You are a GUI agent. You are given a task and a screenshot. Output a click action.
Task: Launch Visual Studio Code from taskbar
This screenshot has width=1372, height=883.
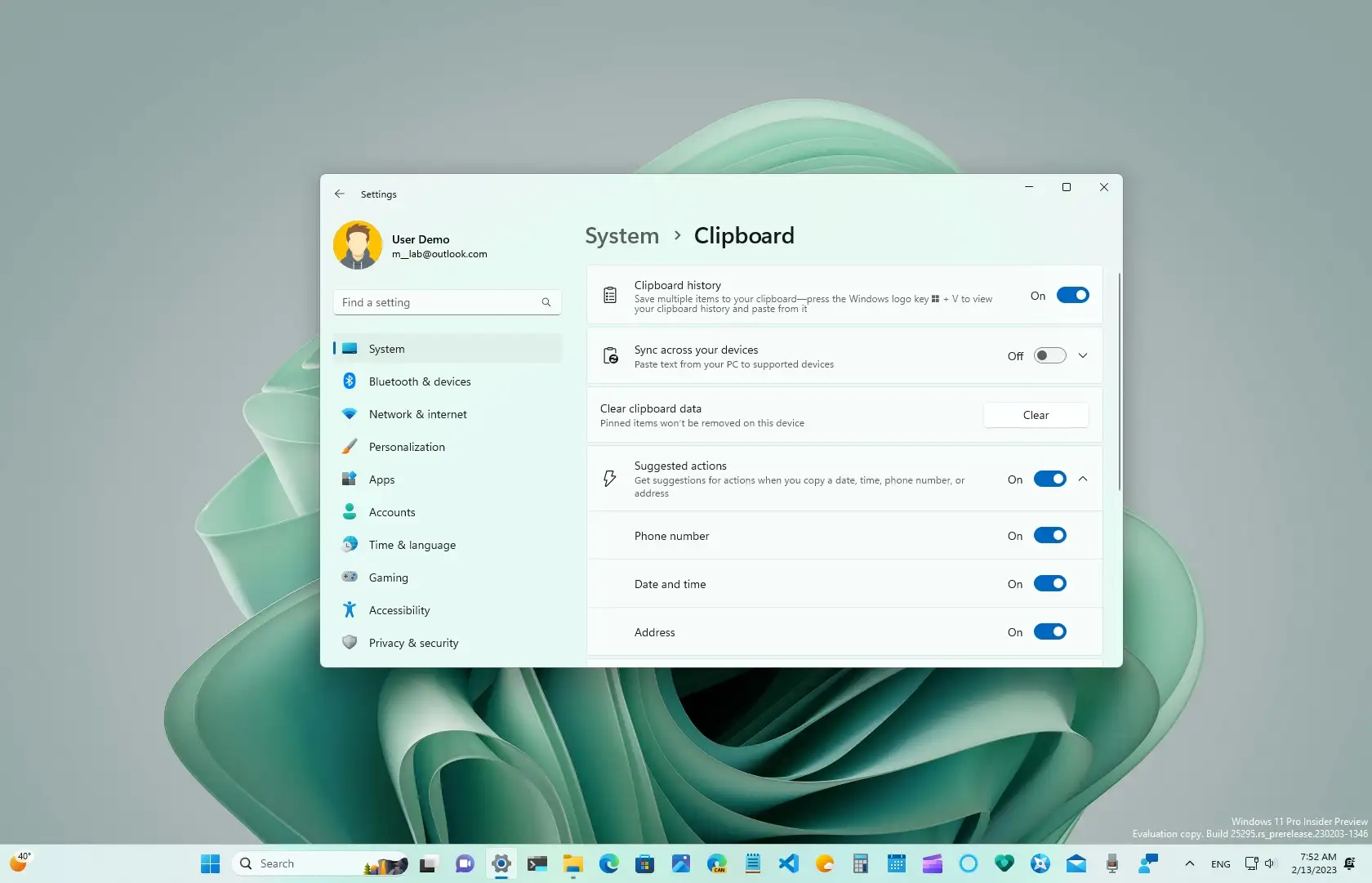[x=789, y=863]
